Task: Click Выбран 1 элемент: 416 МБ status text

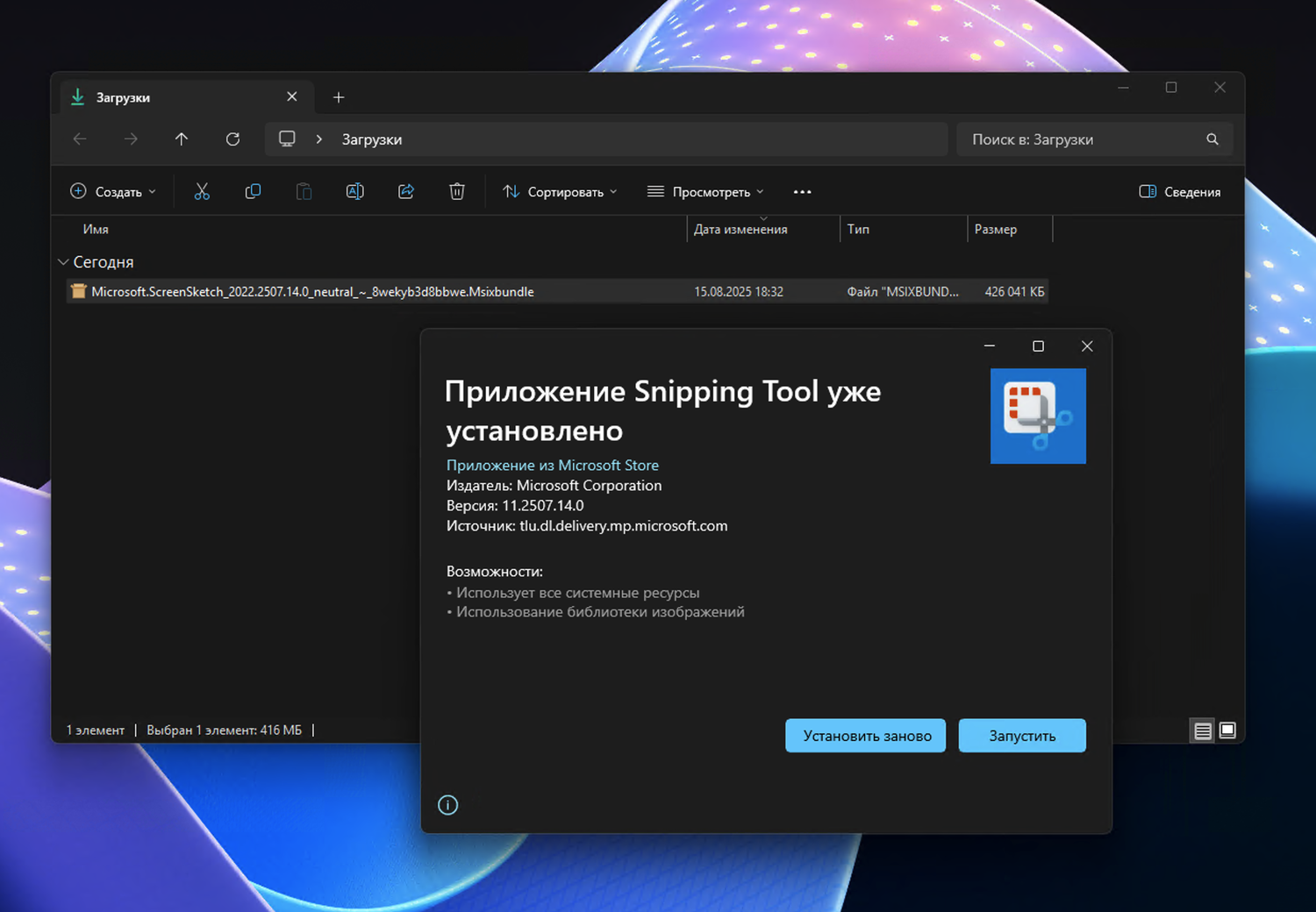Action: click(224, 730)
